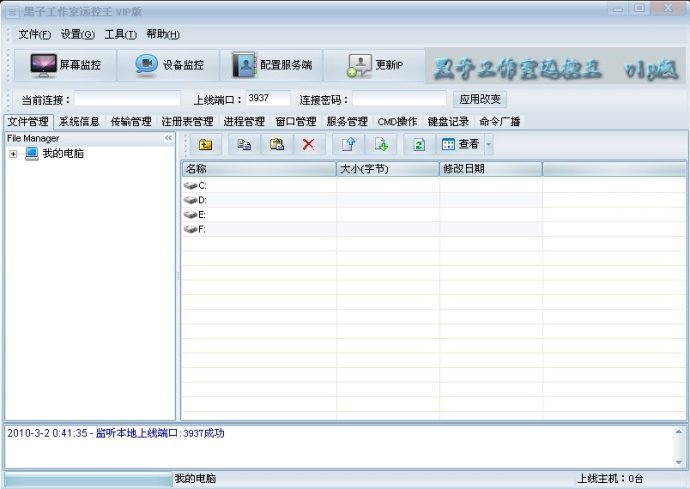The image size is (690, 489).
Task: Collapse the File Manager panel with chevron
Action: [x=169, y=138]
